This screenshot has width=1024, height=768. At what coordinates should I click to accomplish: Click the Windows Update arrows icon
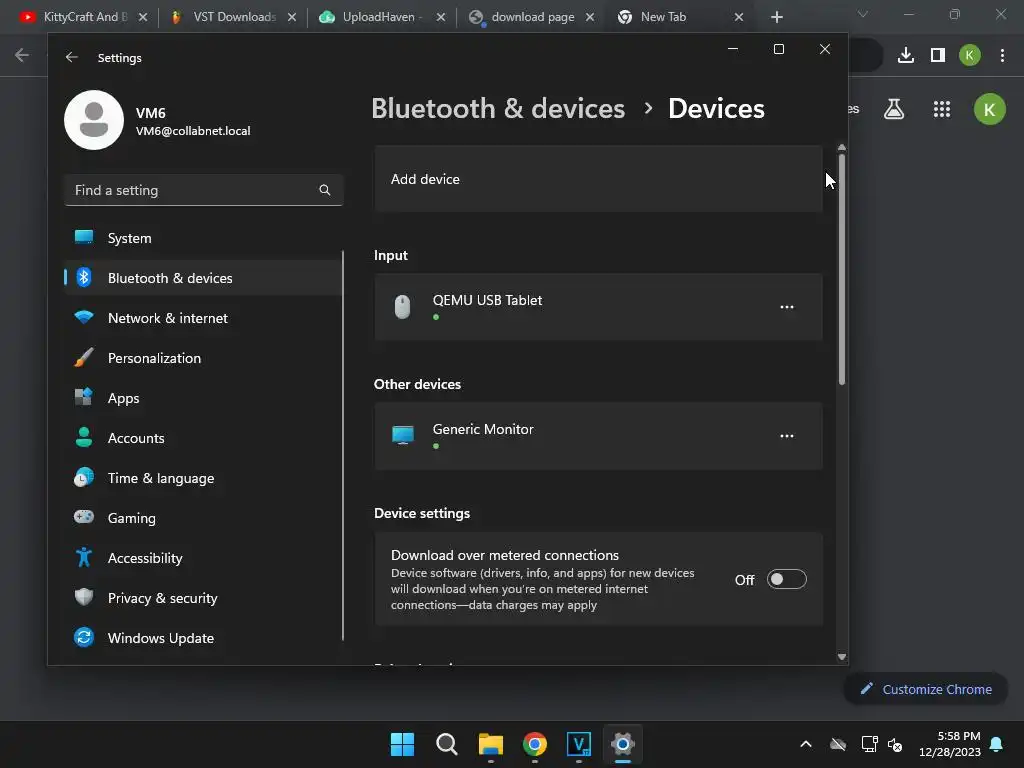(x=84, y=637)
